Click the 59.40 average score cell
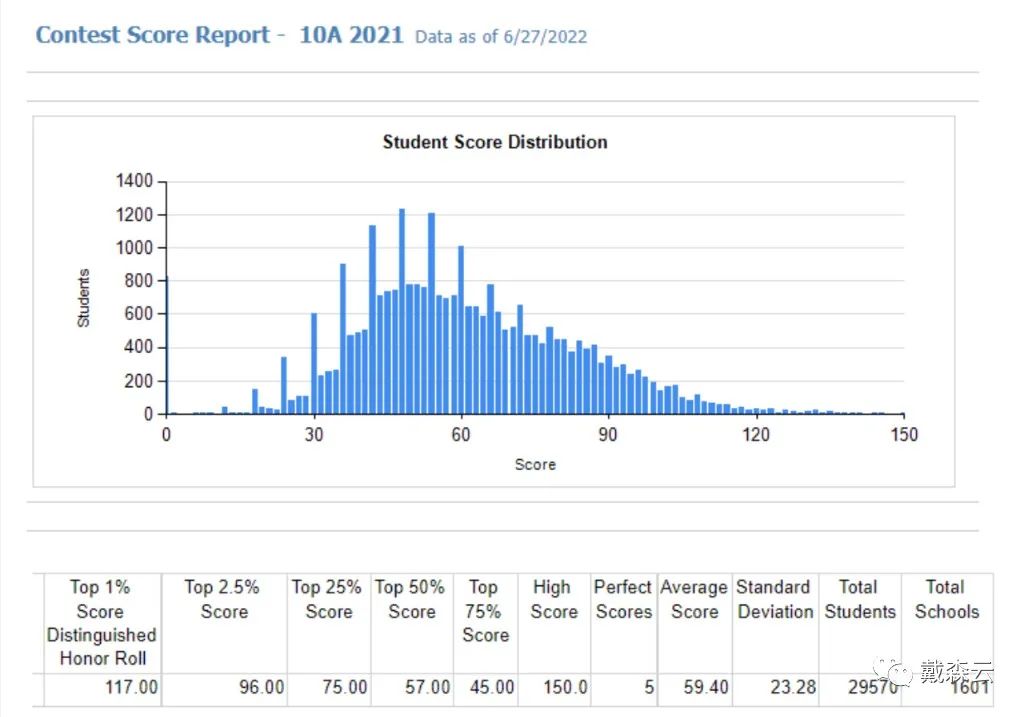The height and width of the screenshot is (717, 1028). (705, 687)
